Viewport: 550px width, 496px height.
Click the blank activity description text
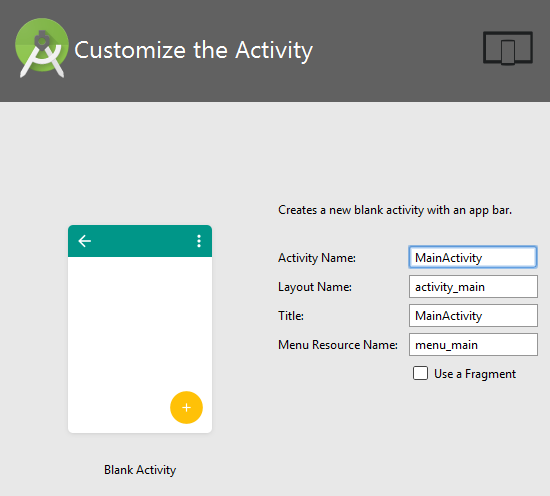[x=395, y=210]
